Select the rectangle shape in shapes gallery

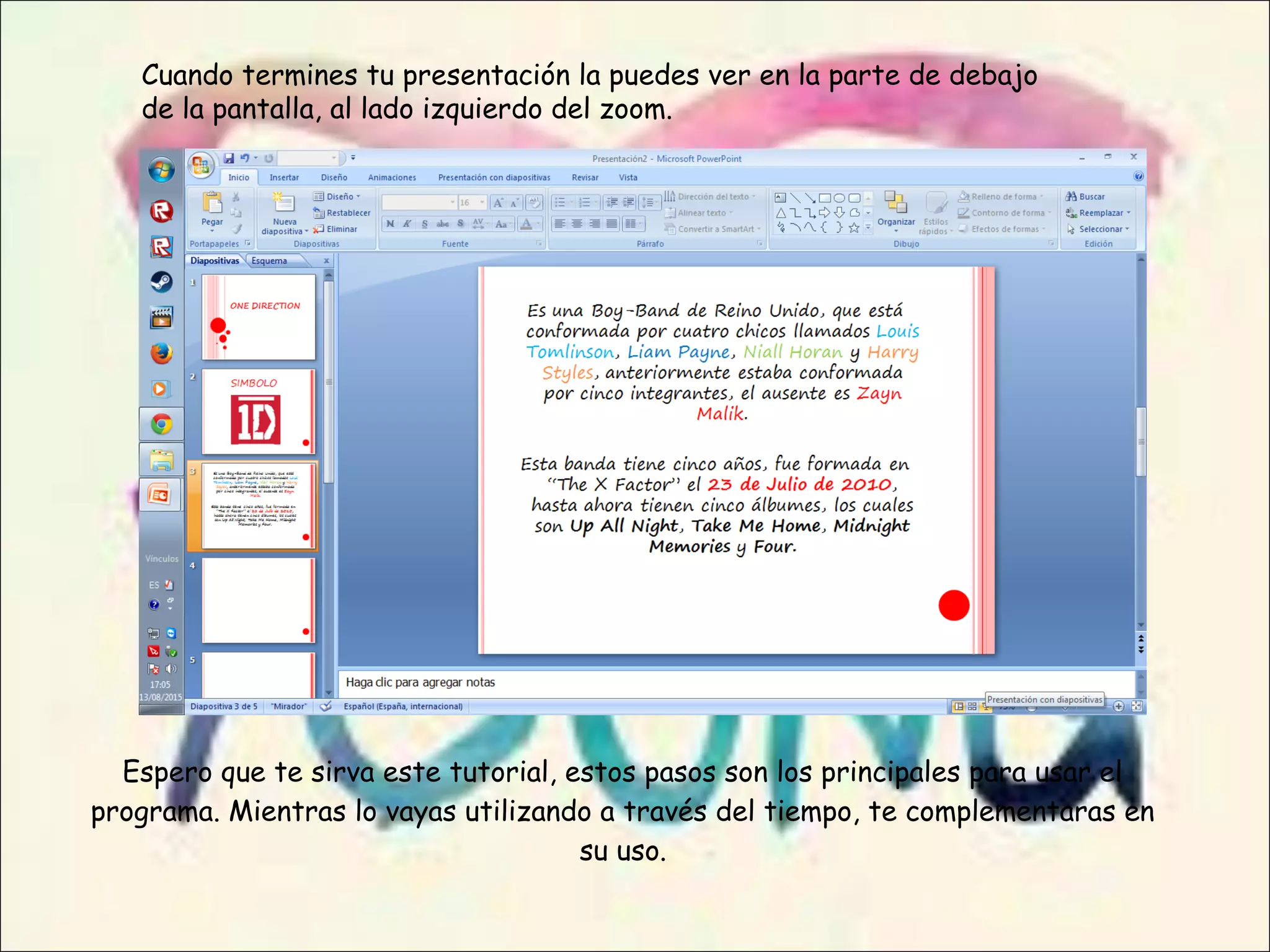825,198
